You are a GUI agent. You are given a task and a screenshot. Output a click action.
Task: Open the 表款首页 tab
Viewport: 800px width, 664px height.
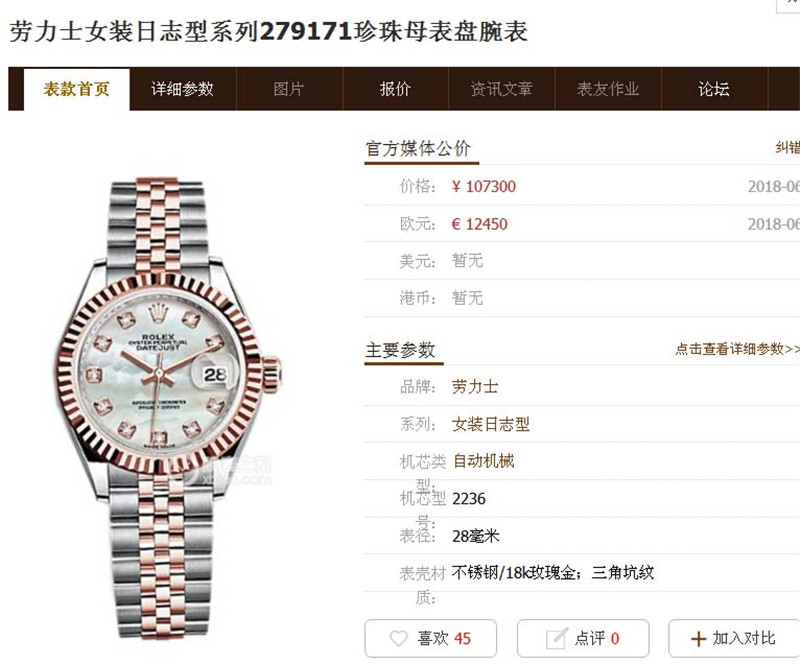pos(77,89)
